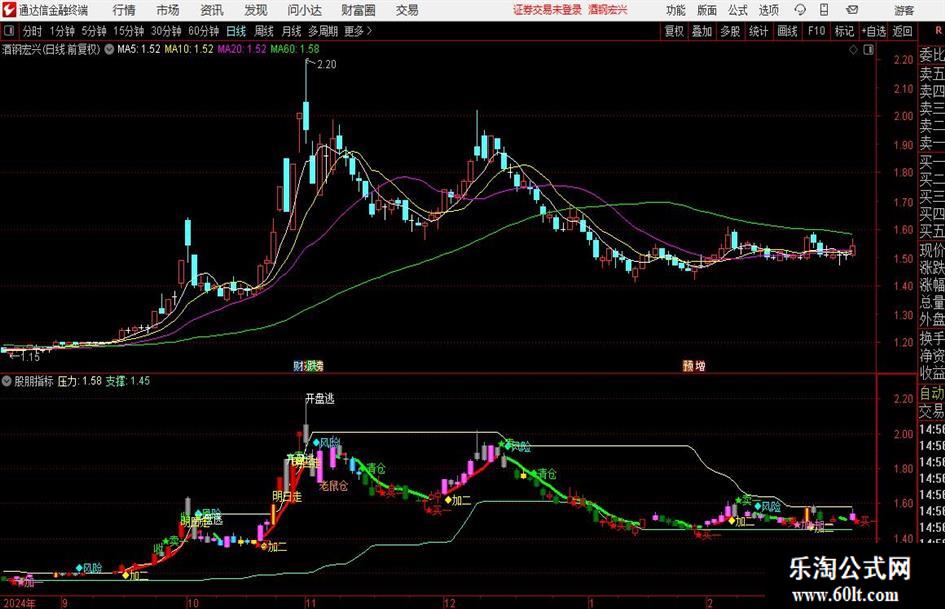Open the customer service headset icon

[x=800, y=10]
